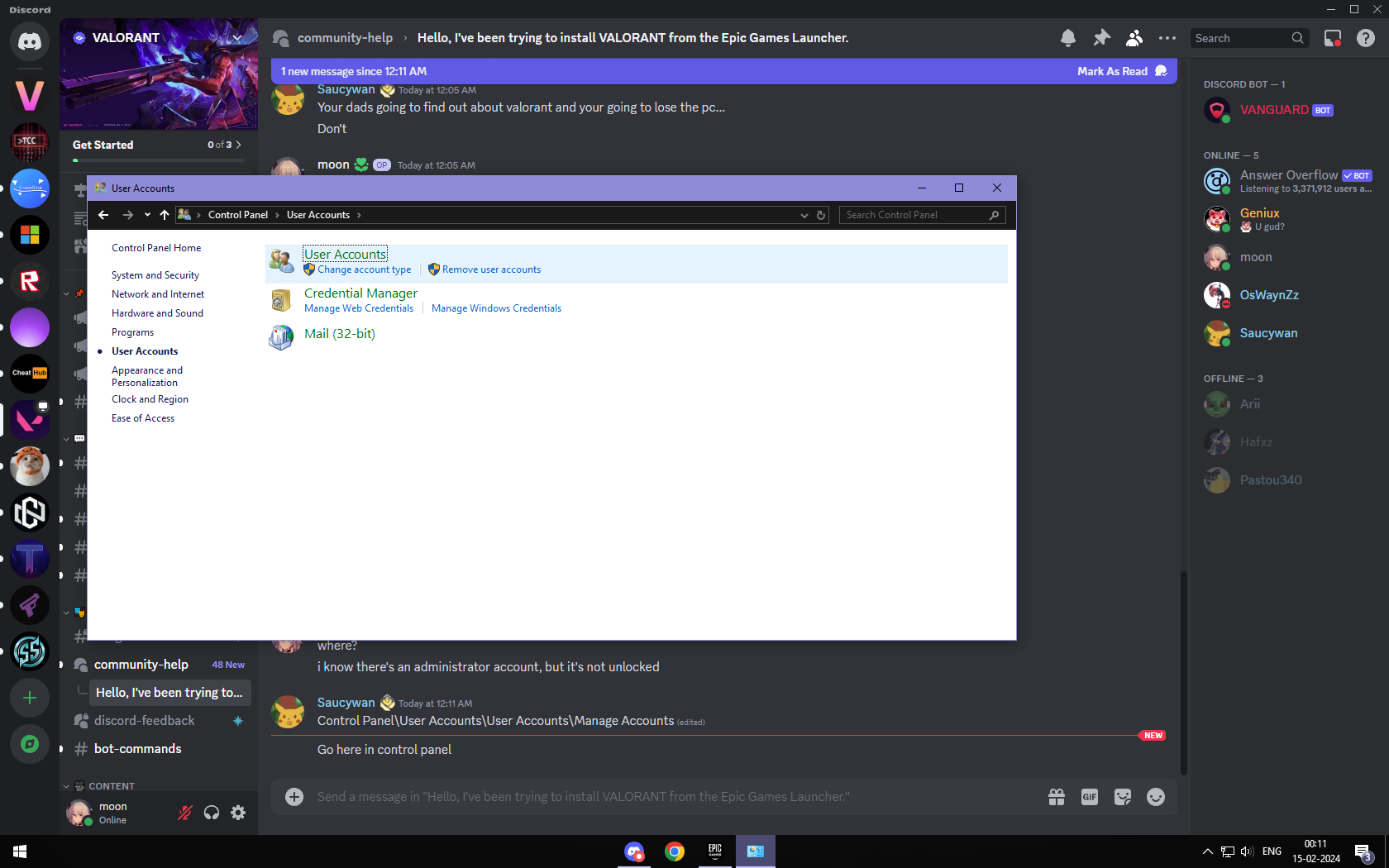Add attachment with plus button
Screen dimensions: 1389x868
[x=294, y=797]
